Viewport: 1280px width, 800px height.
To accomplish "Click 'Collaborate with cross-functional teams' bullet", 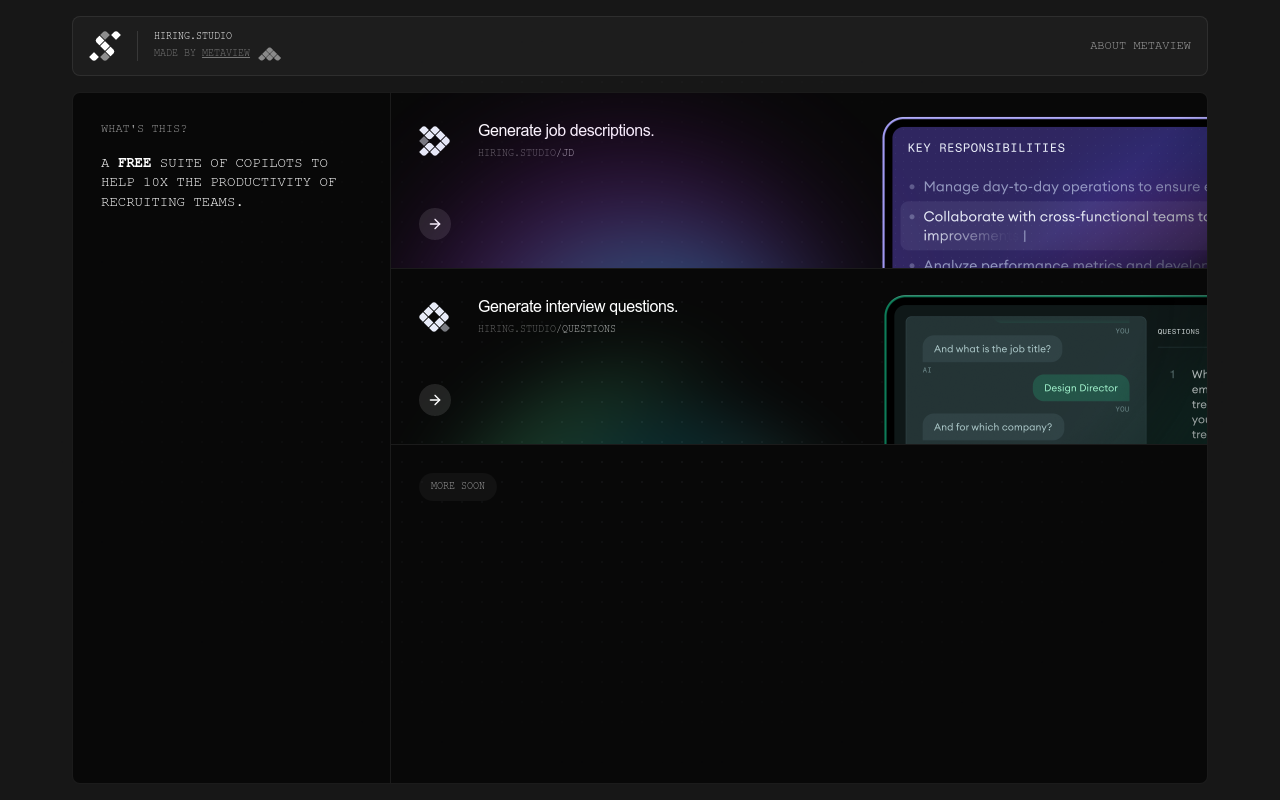I will (x=1054, y=226).
